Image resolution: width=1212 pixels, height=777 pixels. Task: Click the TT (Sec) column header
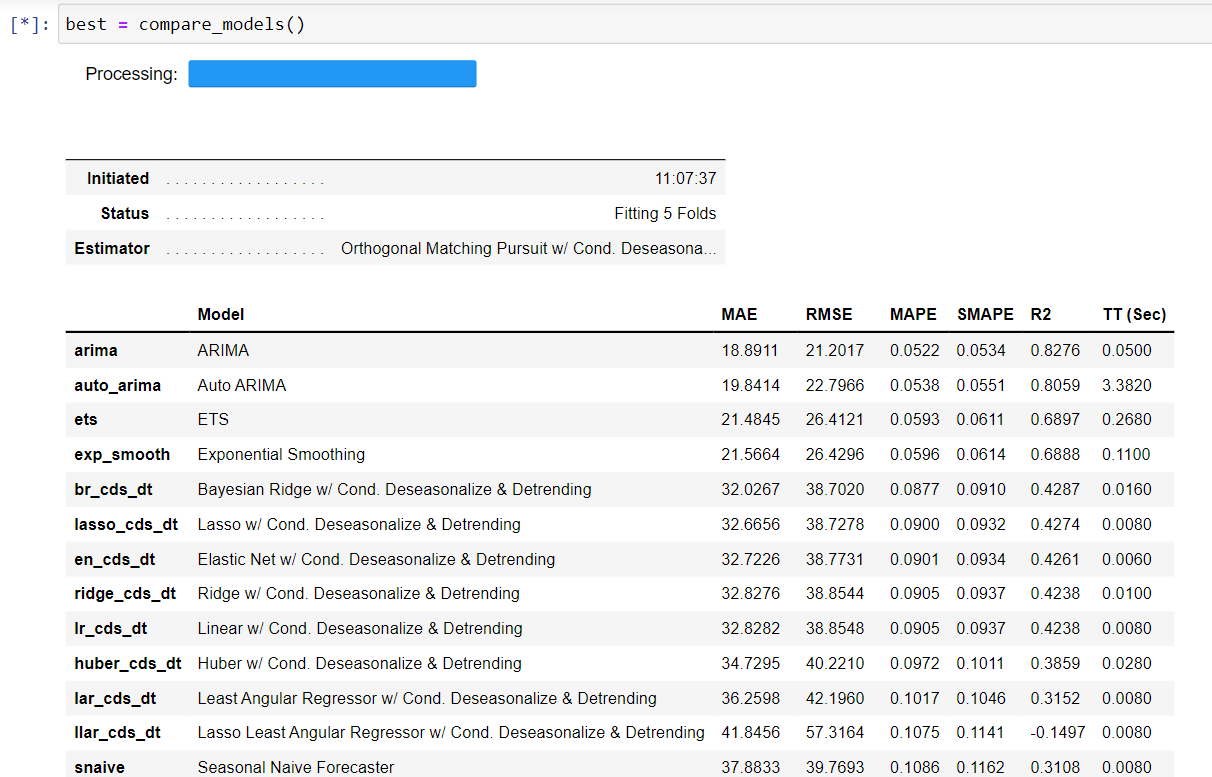(x=1133, y=314)
